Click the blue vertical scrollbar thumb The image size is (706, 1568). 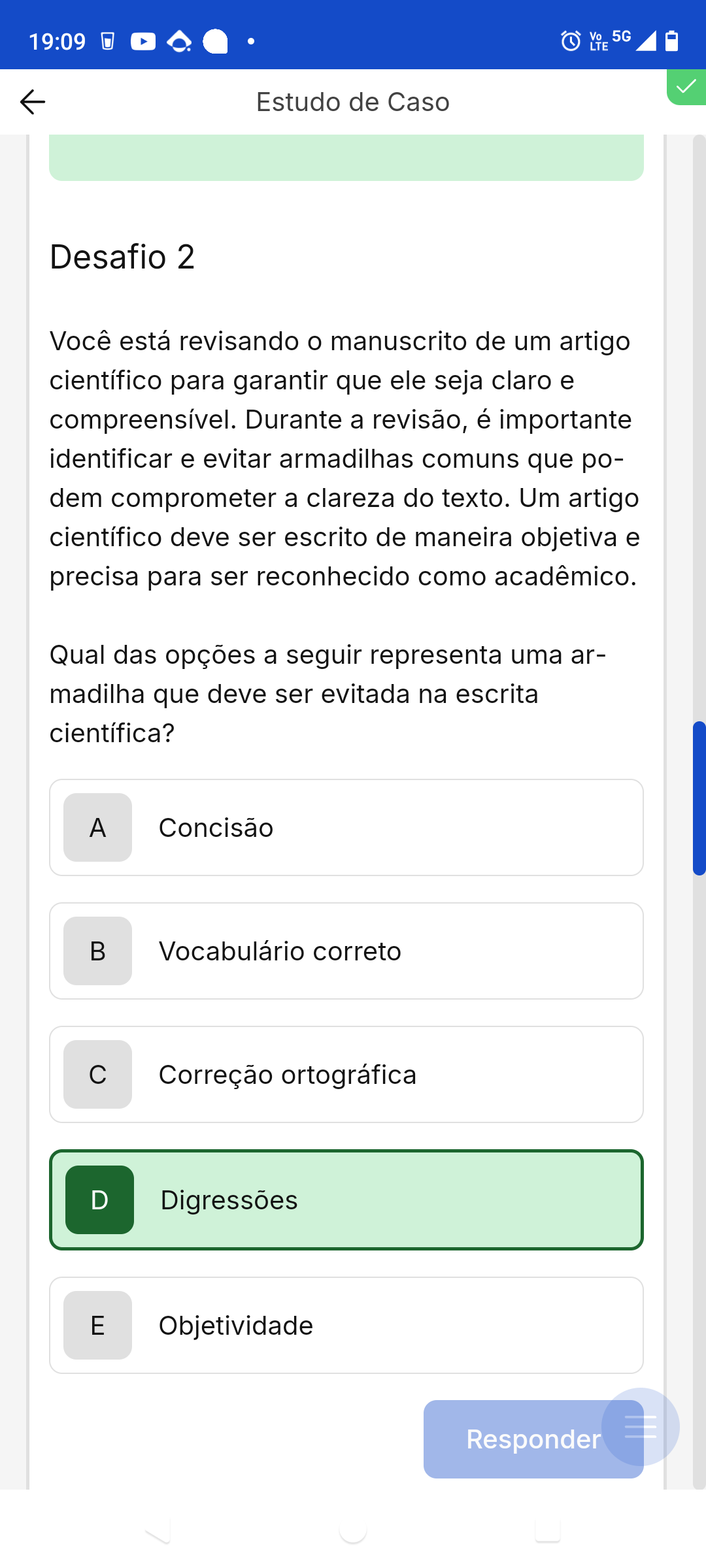click(699, 798)
